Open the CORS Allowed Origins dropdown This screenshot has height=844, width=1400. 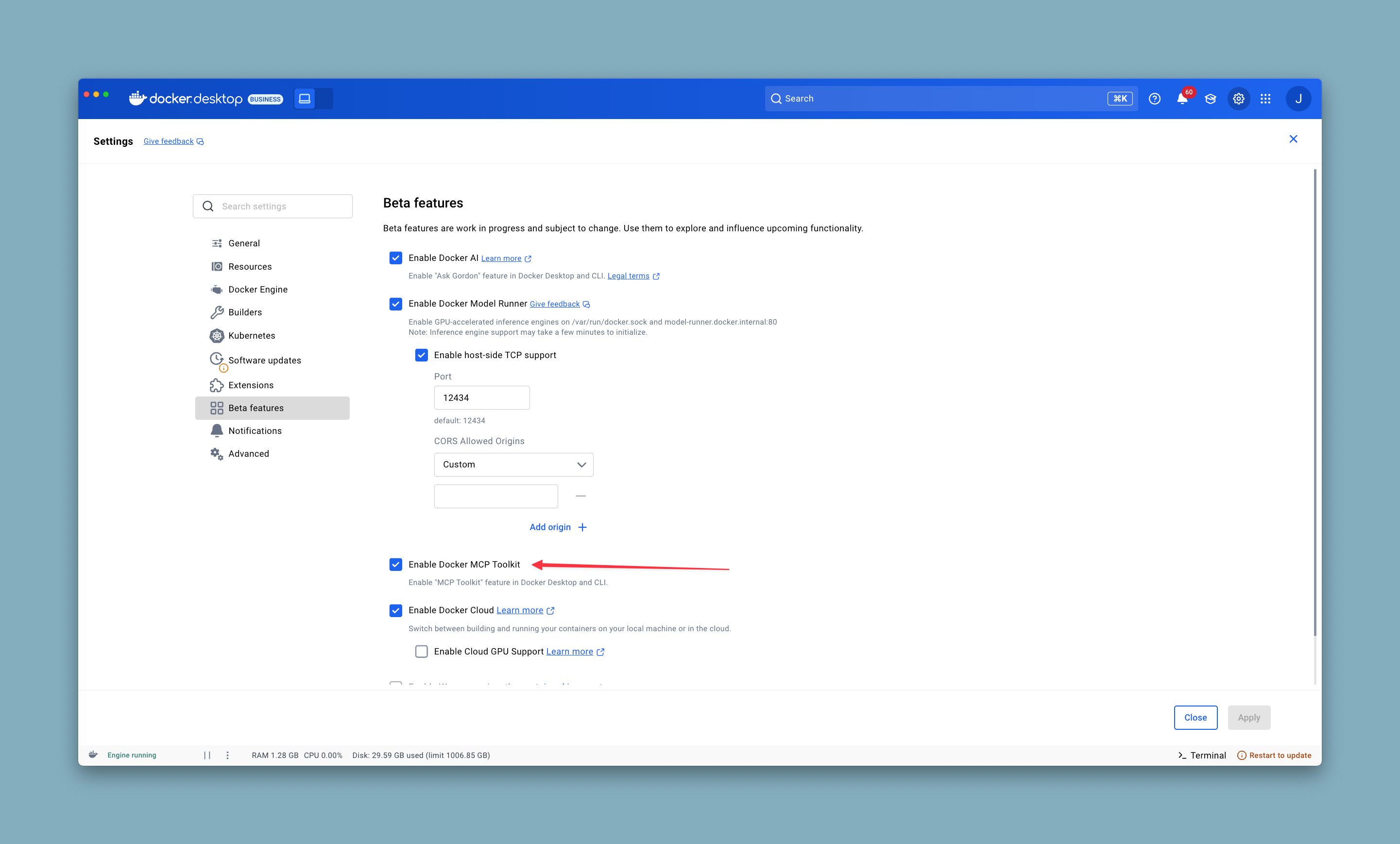pos(513,465)
